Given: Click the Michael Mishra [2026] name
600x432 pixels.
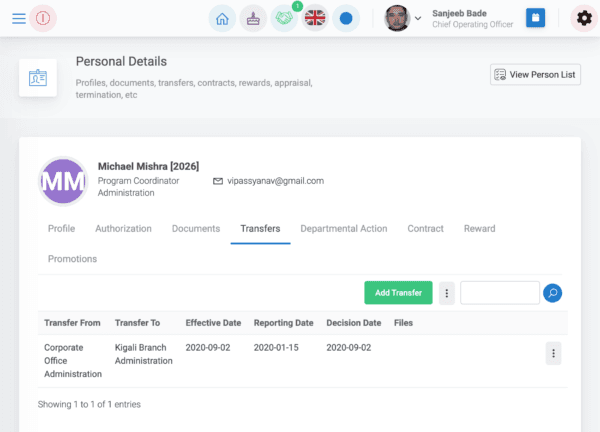Looking at the screenshot, I should point(148,166).
